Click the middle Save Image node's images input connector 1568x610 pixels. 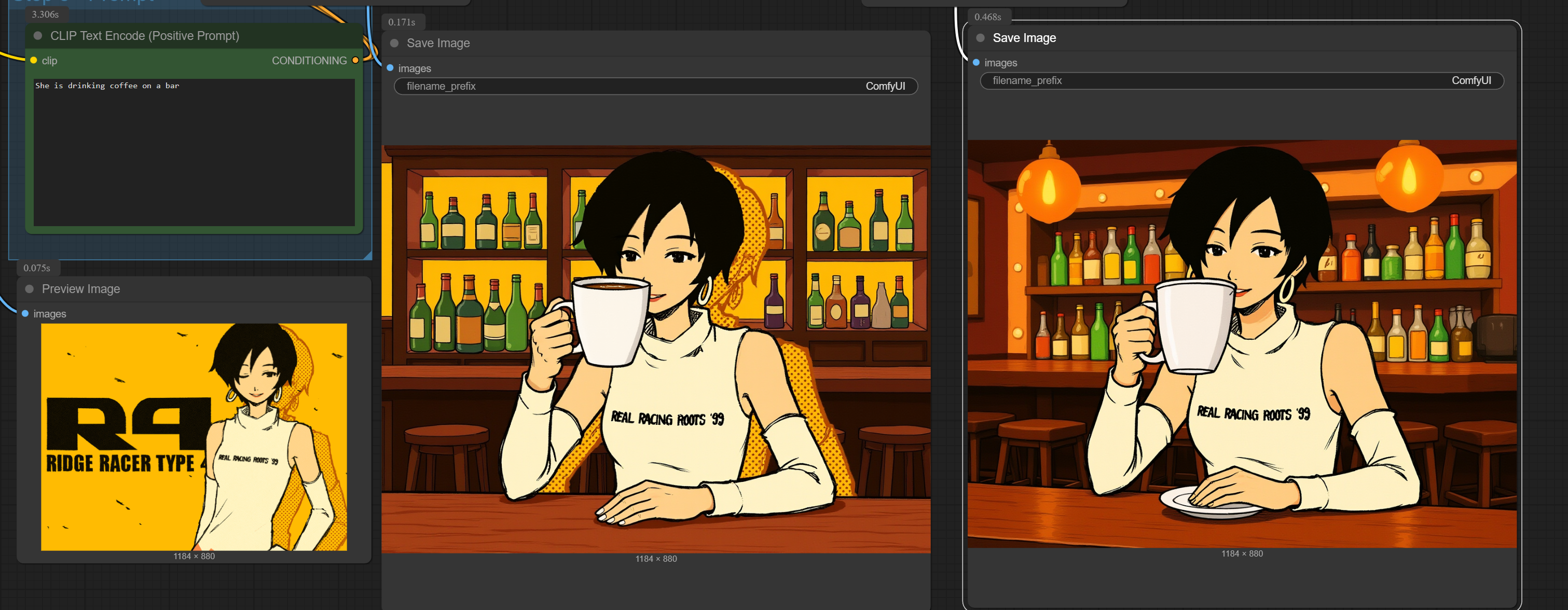[390, 68]
